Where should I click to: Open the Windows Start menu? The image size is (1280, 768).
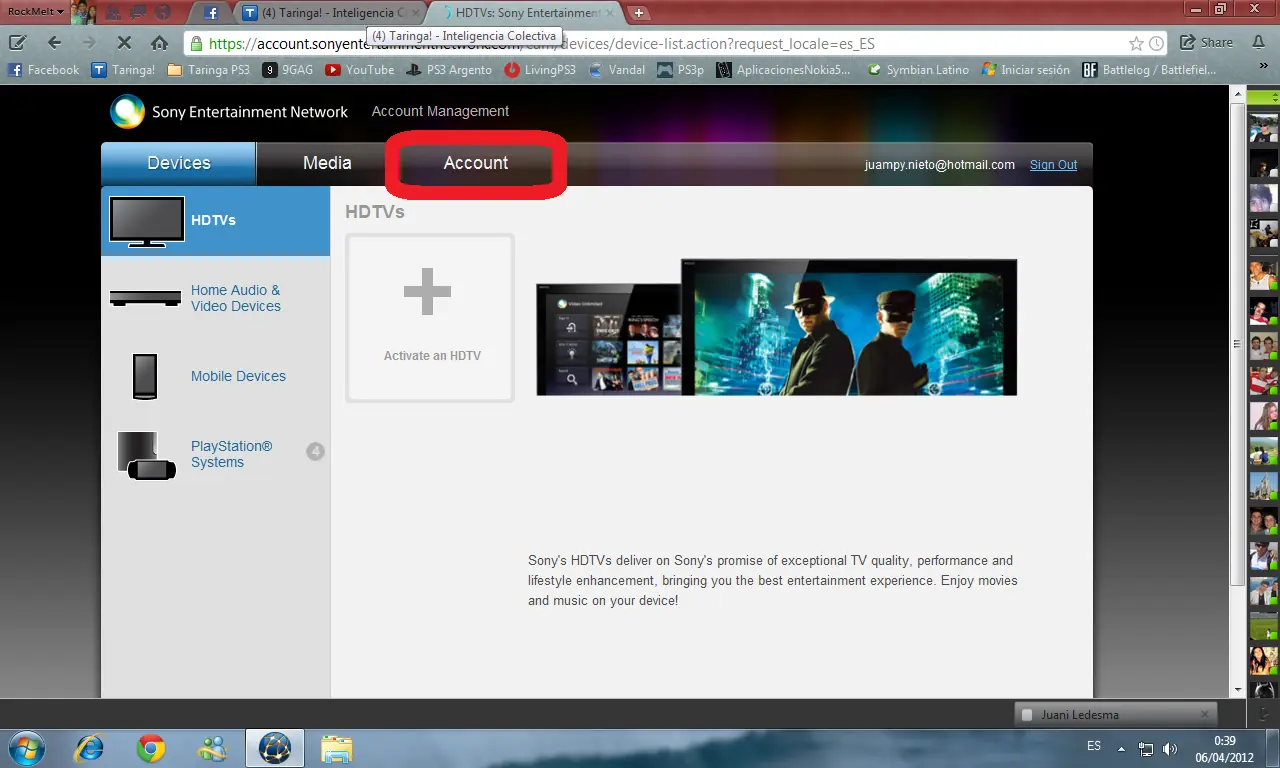[24, 748]
